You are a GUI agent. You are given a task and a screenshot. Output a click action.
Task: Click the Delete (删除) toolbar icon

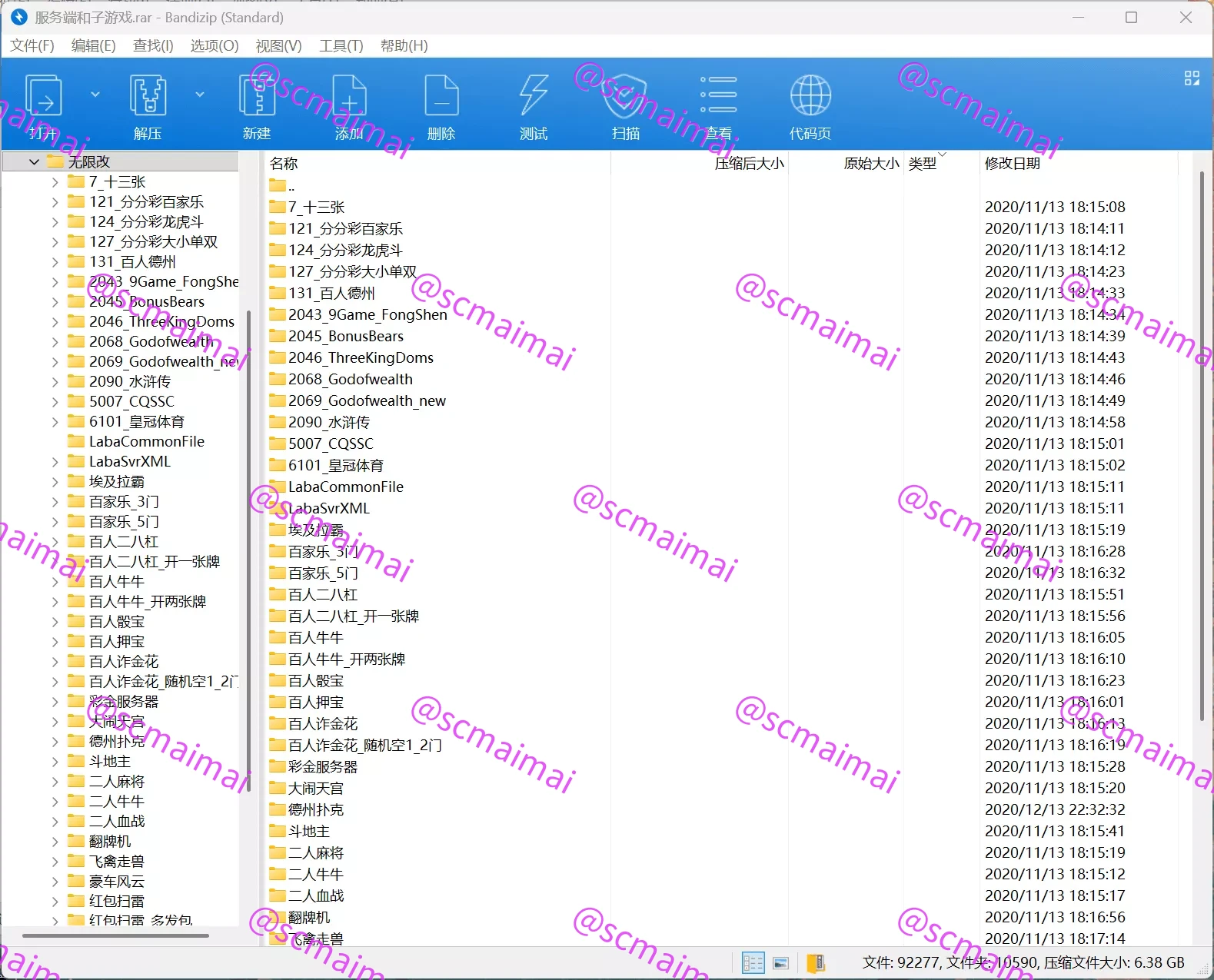tap(441, 97)
